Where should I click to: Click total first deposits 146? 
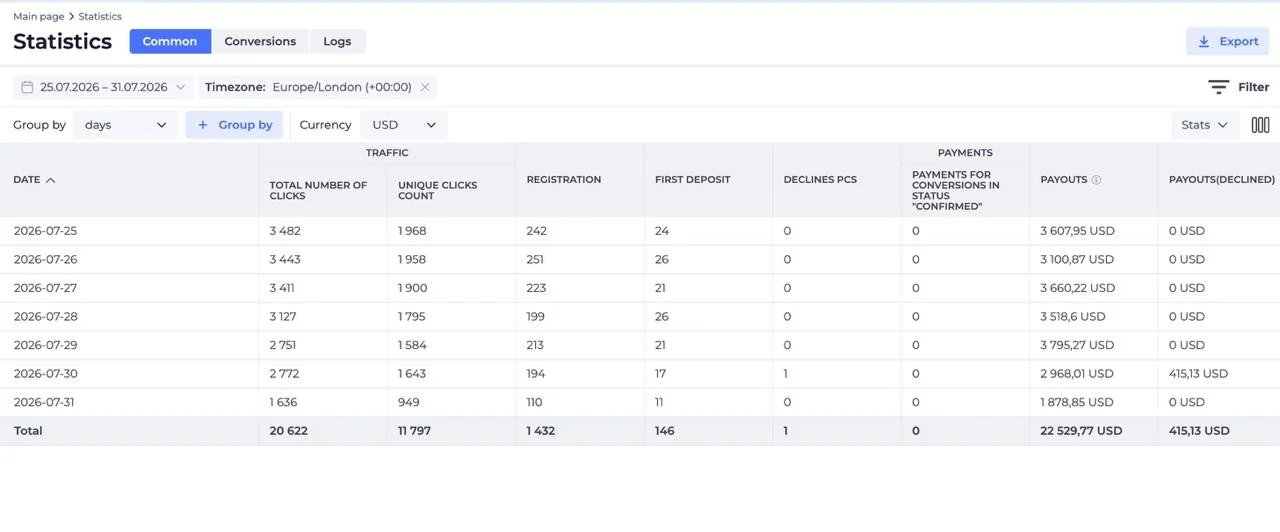[665, 431]
